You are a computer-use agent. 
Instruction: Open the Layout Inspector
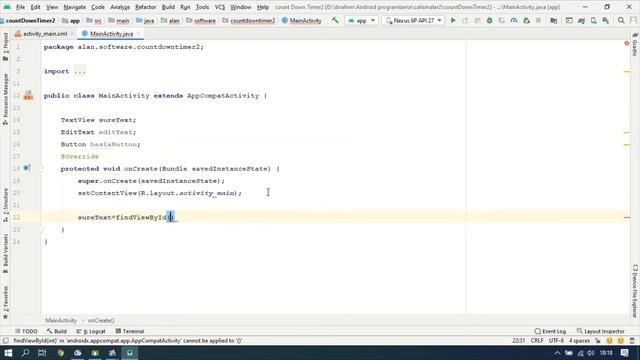(600, 331)
